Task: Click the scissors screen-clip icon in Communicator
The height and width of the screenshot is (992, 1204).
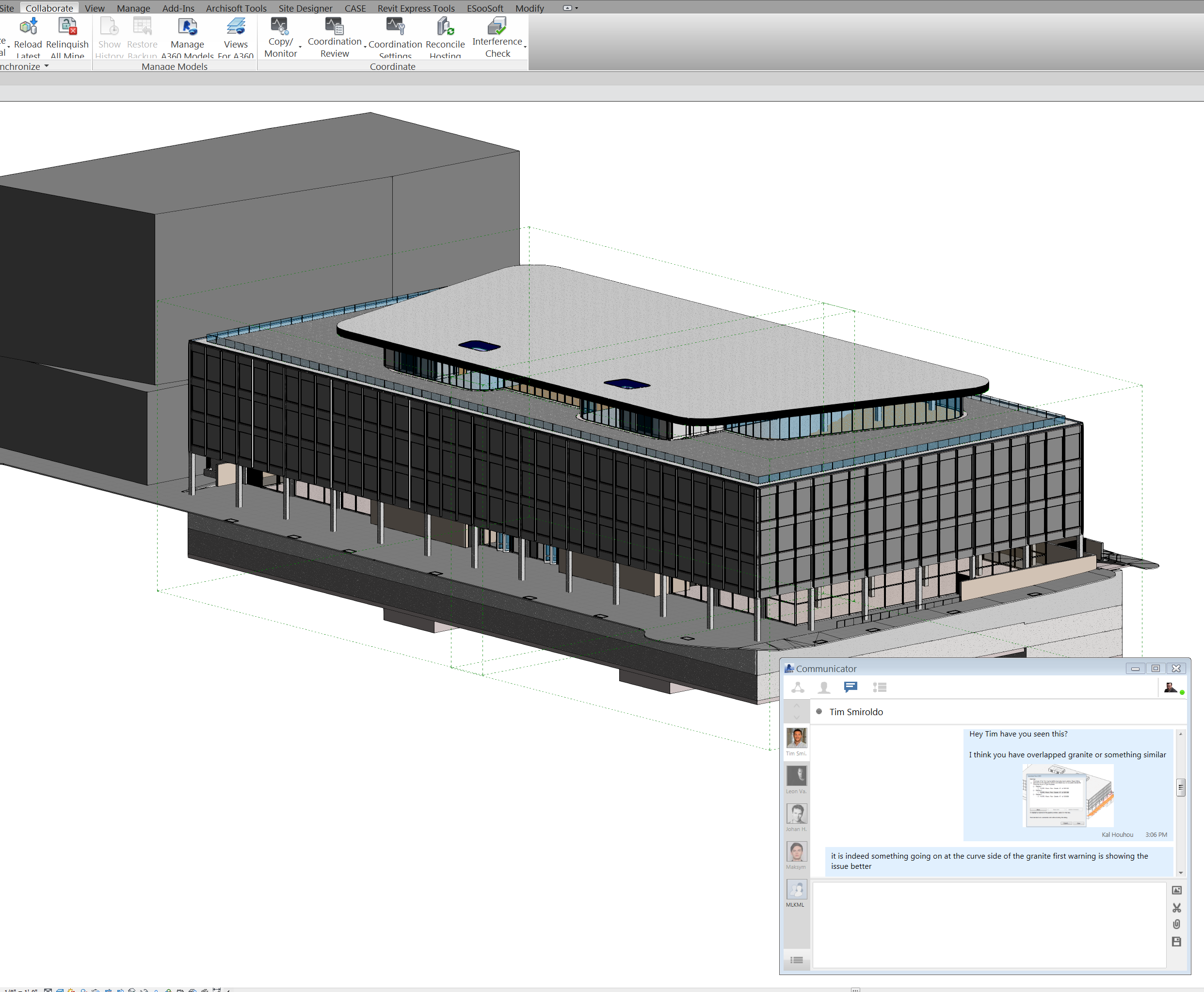Action: click(x=1176, y=908)
